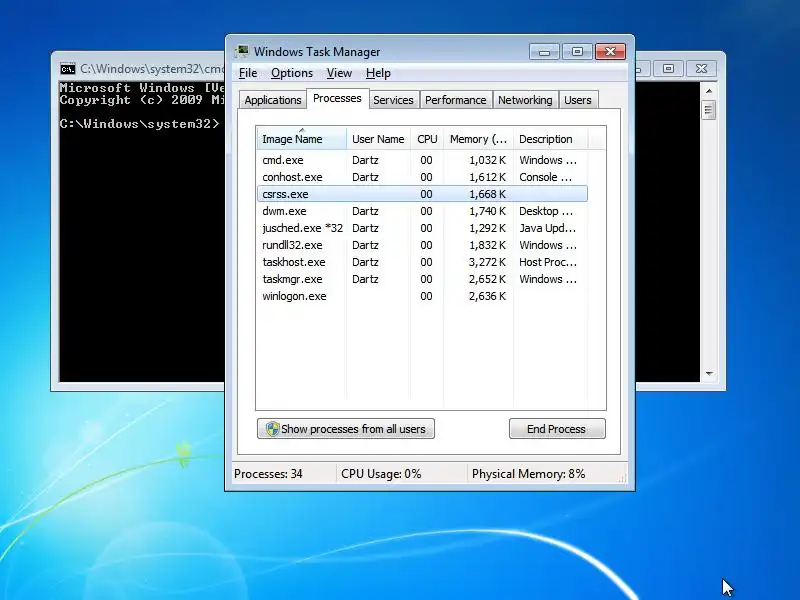Image resolution: width=800 pixels, height=600 pixels.
Task: Select the Processes tab
Action: (x=337, y=98)
